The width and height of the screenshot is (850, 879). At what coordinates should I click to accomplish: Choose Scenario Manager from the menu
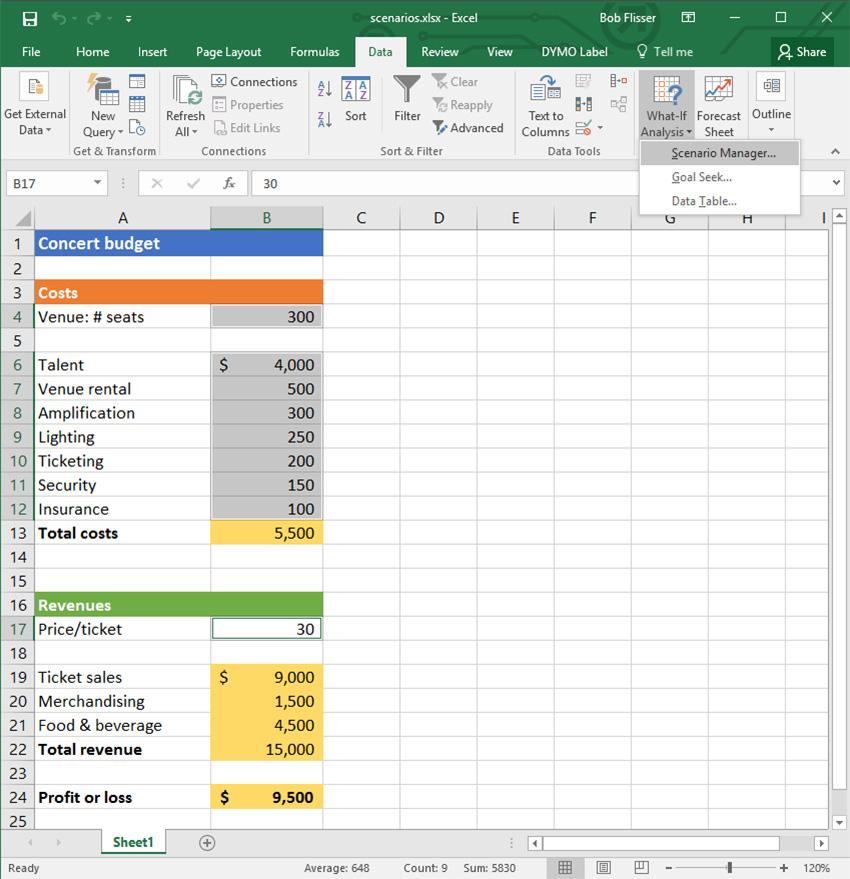coord(720,153)
